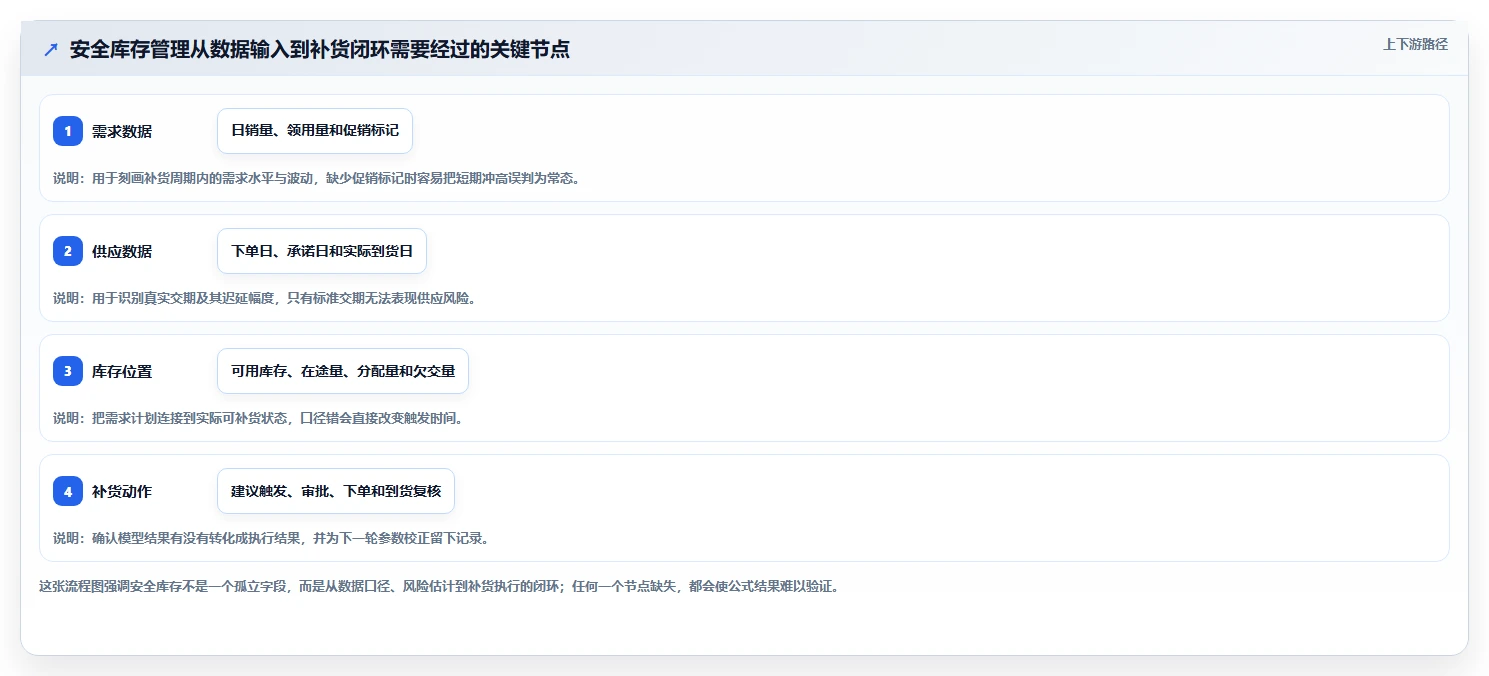Viewport: 1489px width, 676px height.
Task: Select the 可用库存、在途量、分配量和欠交量 chip
Action: coord(343,371)
